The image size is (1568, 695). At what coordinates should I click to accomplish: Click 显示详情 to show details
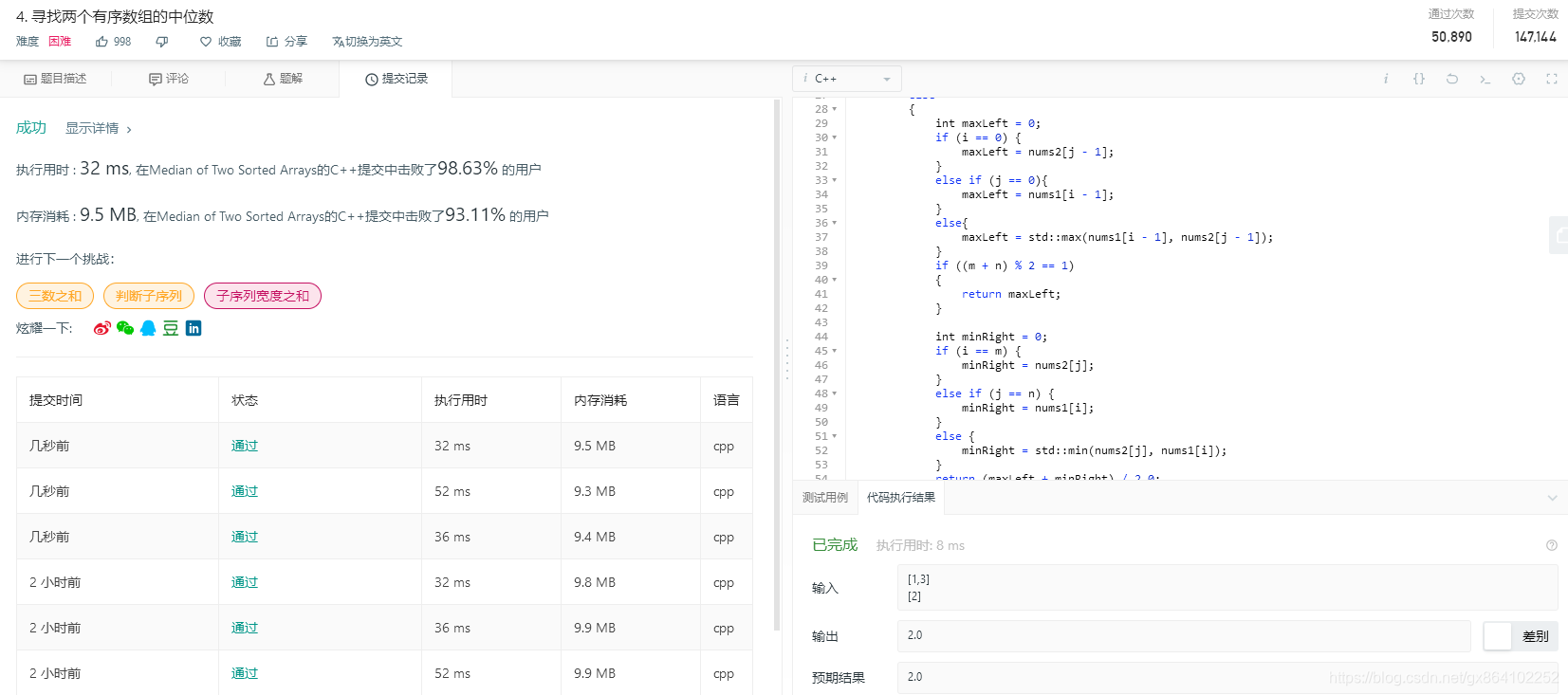click(x=99, y=128)
